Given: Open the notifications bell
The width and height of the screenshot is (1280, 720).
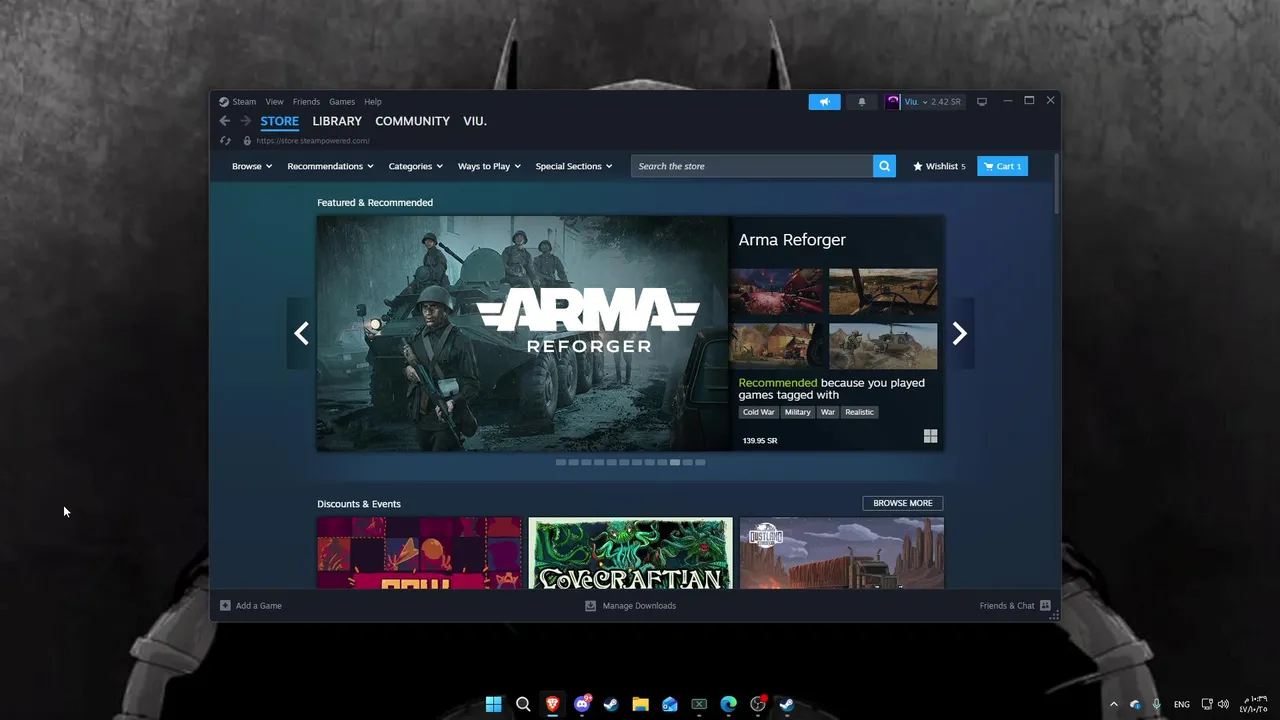Looking at the screenshot, I should pos(862,102).
